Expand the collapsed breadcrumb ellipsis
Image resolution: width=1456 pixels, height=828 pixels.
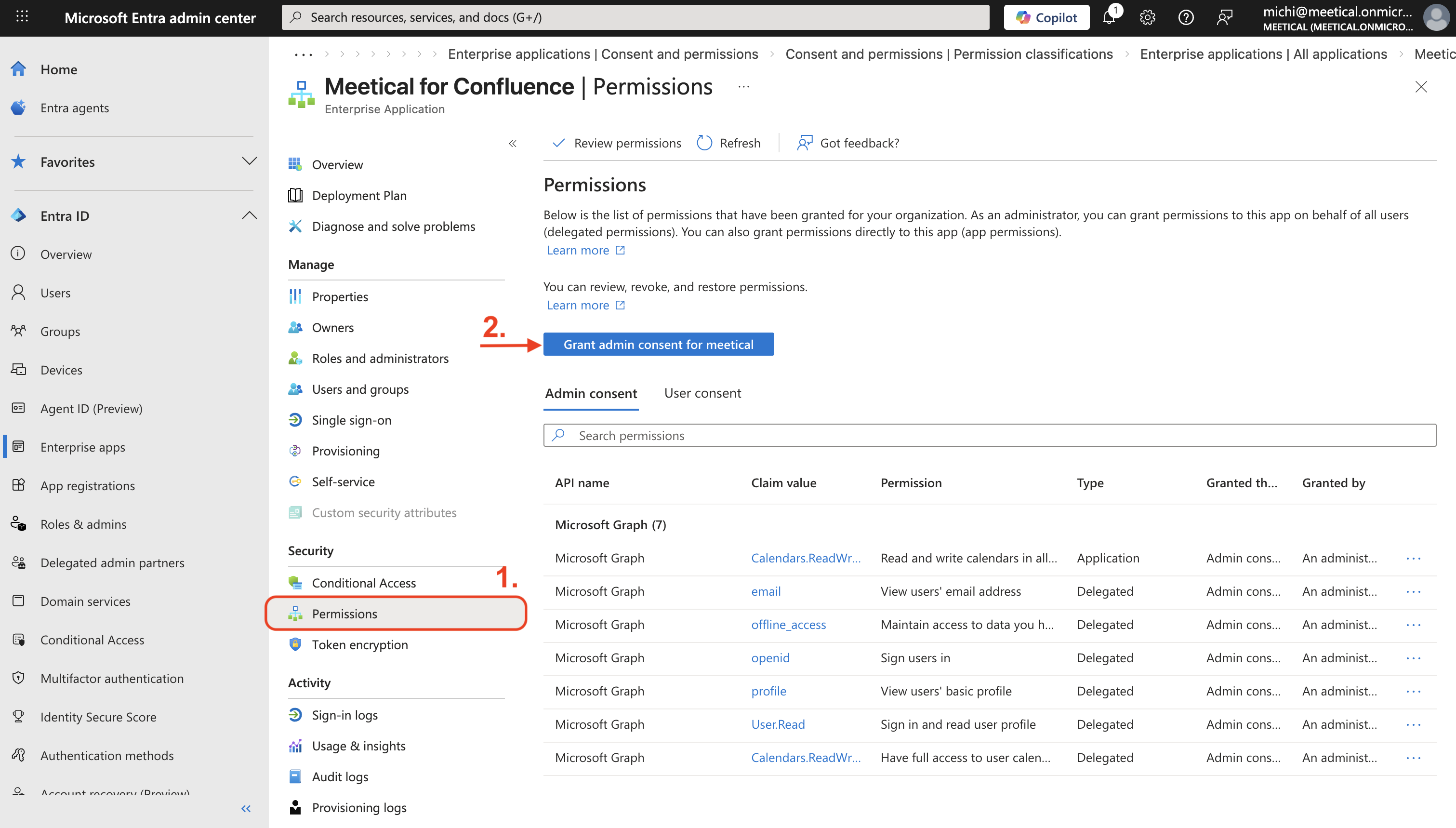point(304,54)
